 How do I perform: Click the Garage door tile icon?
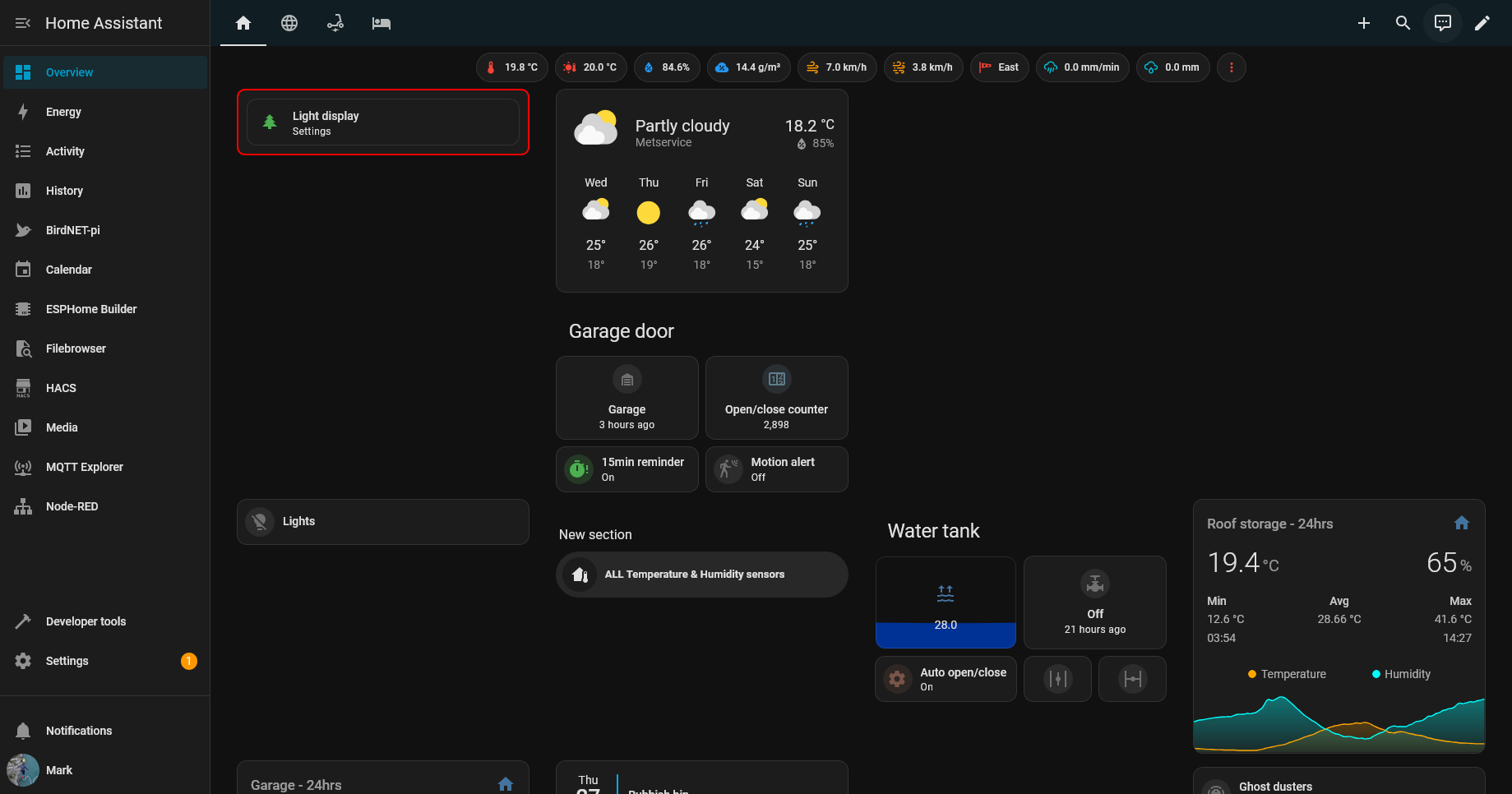pyautogui.click(x=627, y=380)
